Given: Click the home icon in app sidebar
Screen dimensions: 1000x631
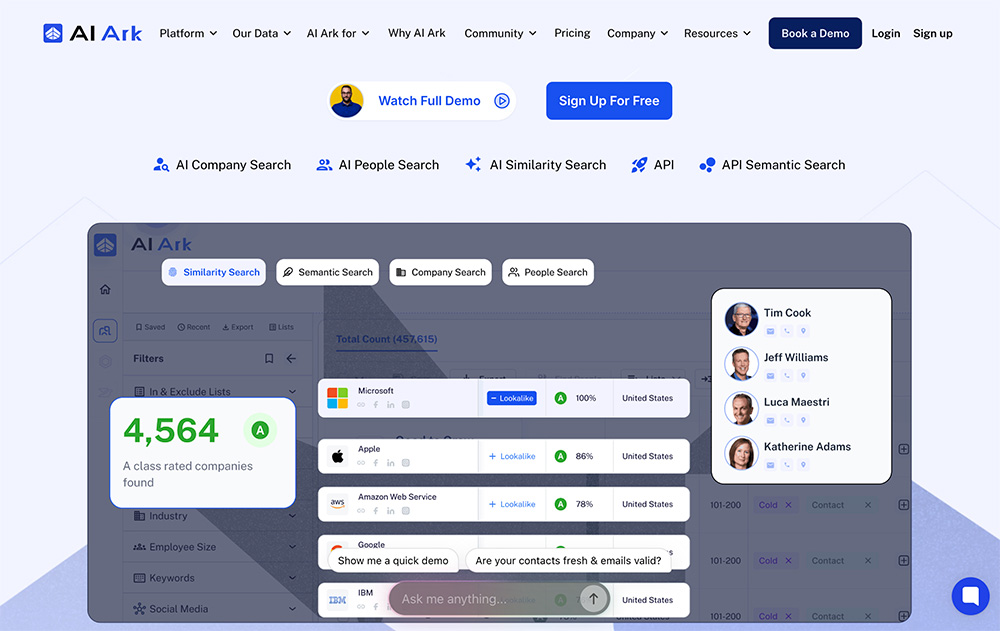Looking at the screenshot, I should coord(105,290).
